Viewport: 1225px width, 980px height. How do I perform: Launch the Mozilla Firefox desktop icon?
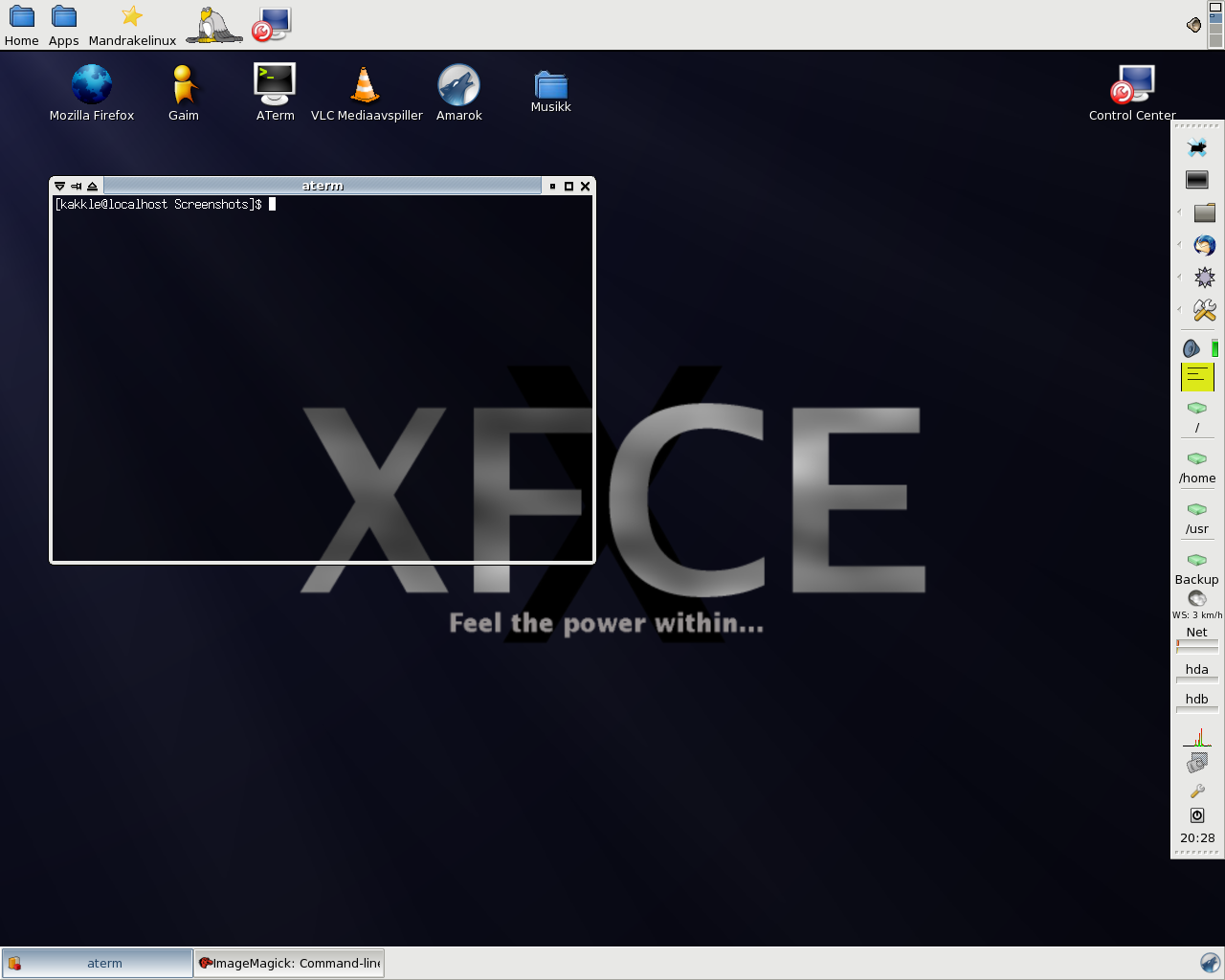click(x=92, y=93)
